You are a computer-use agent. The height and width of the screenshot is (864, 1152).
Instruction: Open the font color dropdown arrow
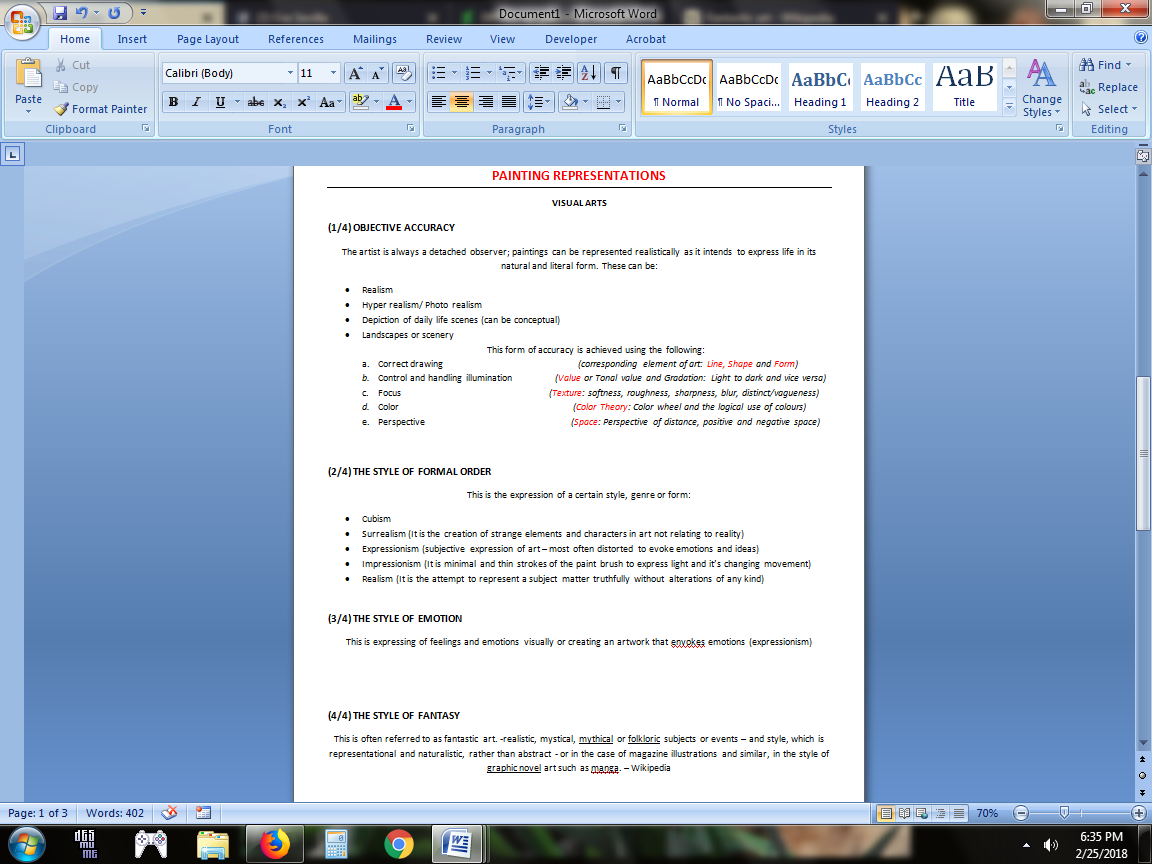pos(410,102)
